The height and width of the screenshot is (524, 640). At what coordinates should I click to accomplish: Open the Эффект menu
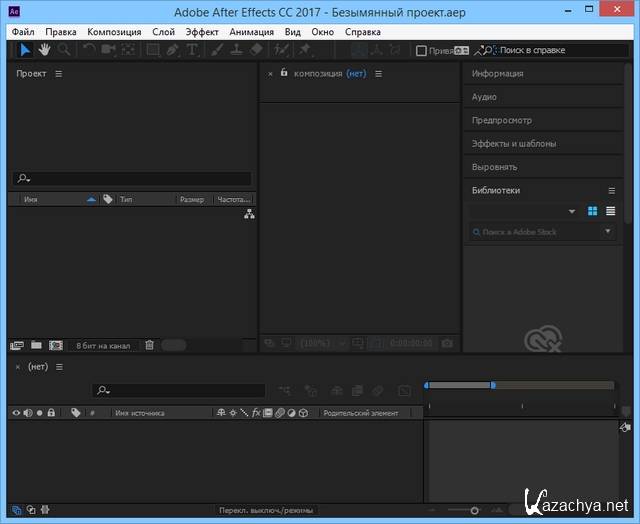pyautogui.click(x=202, y=32)
